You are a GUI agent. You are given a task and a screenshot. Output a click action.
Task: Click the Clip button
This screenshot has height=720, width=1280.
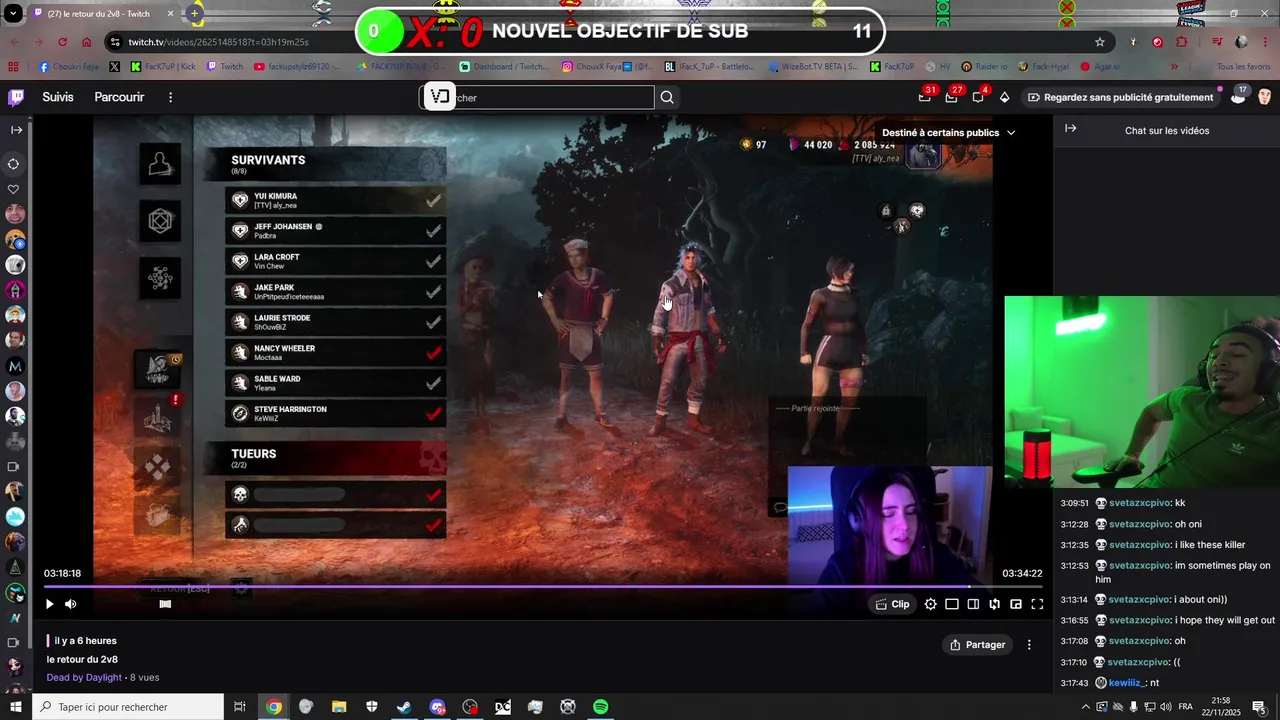[892, 604]
